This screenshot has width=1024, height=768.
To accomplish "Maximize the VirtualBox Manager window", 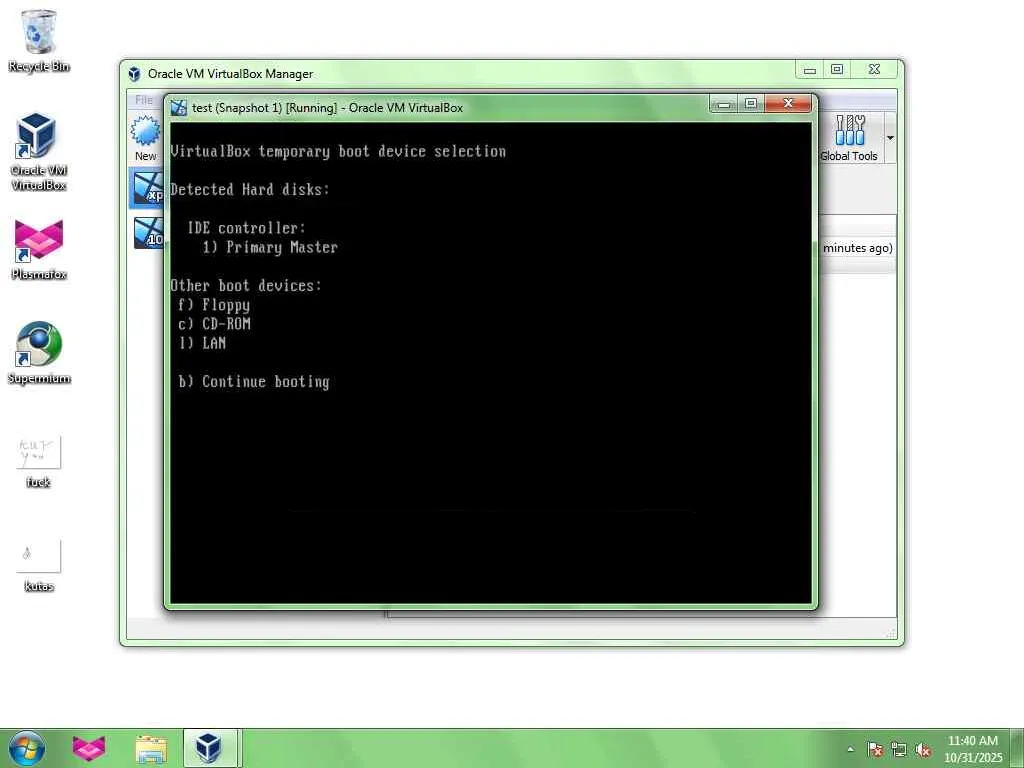I will tap(837, 70).
